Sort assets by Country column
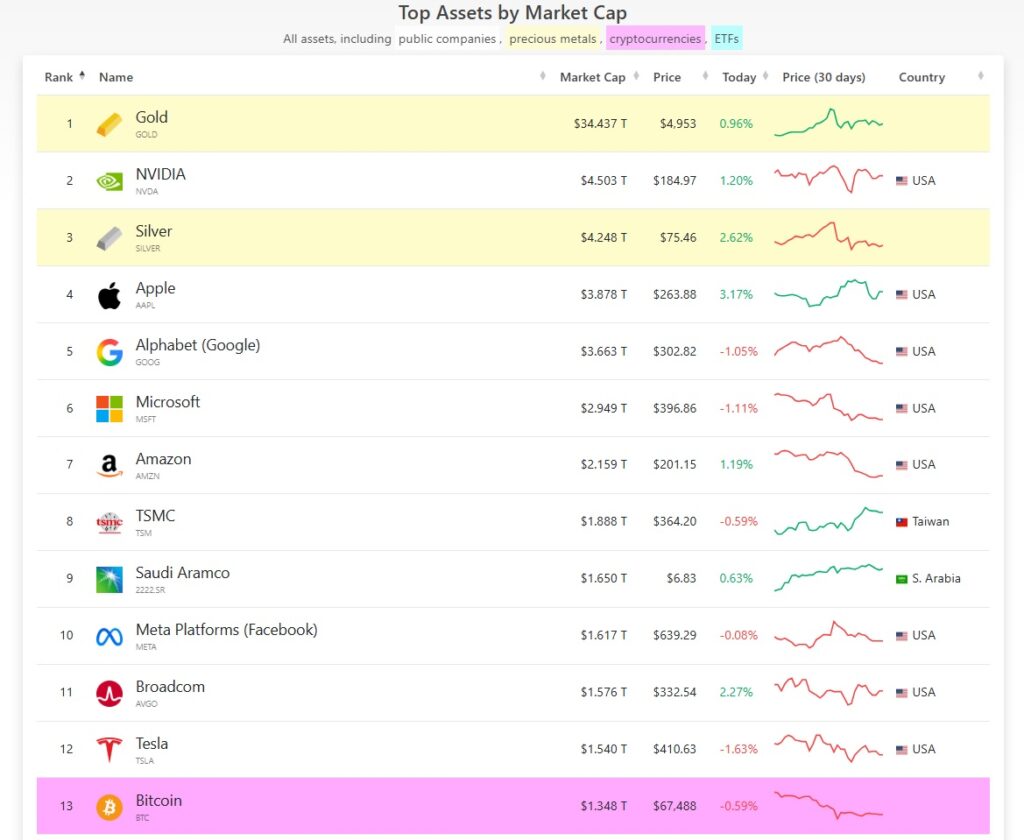 (x=921, y=77)
